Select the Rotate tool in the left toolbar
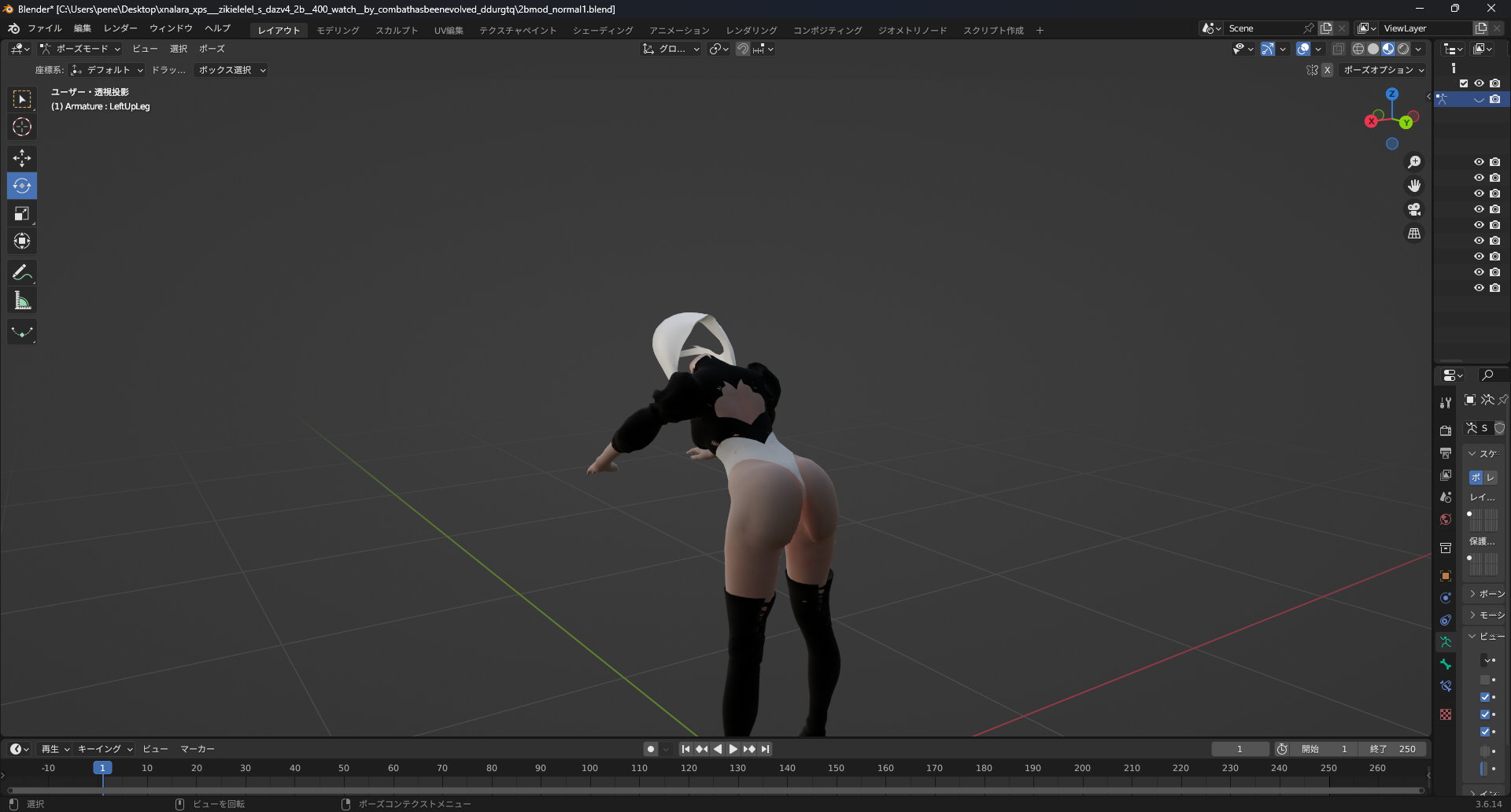The image size is (1511, 812). pyautogui.click(x=22, y=186)
